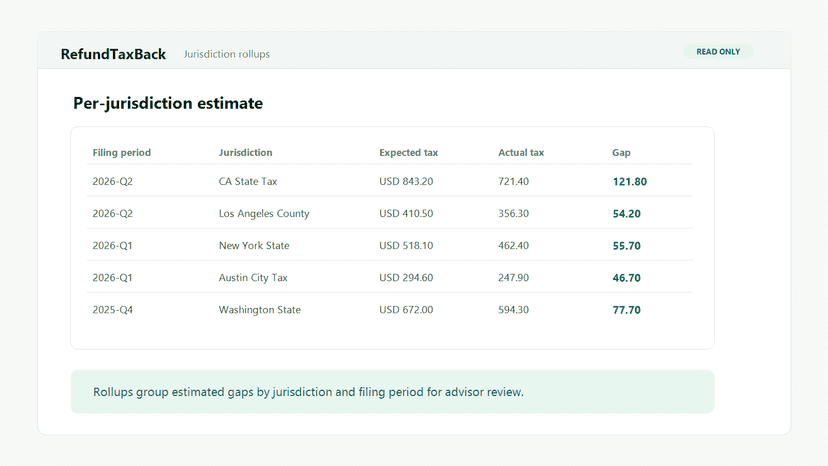The width and height of the screenshot is (828, 466).
Task: Click the Gap column header
Action: pyautogui.click(x=621, y=152)
